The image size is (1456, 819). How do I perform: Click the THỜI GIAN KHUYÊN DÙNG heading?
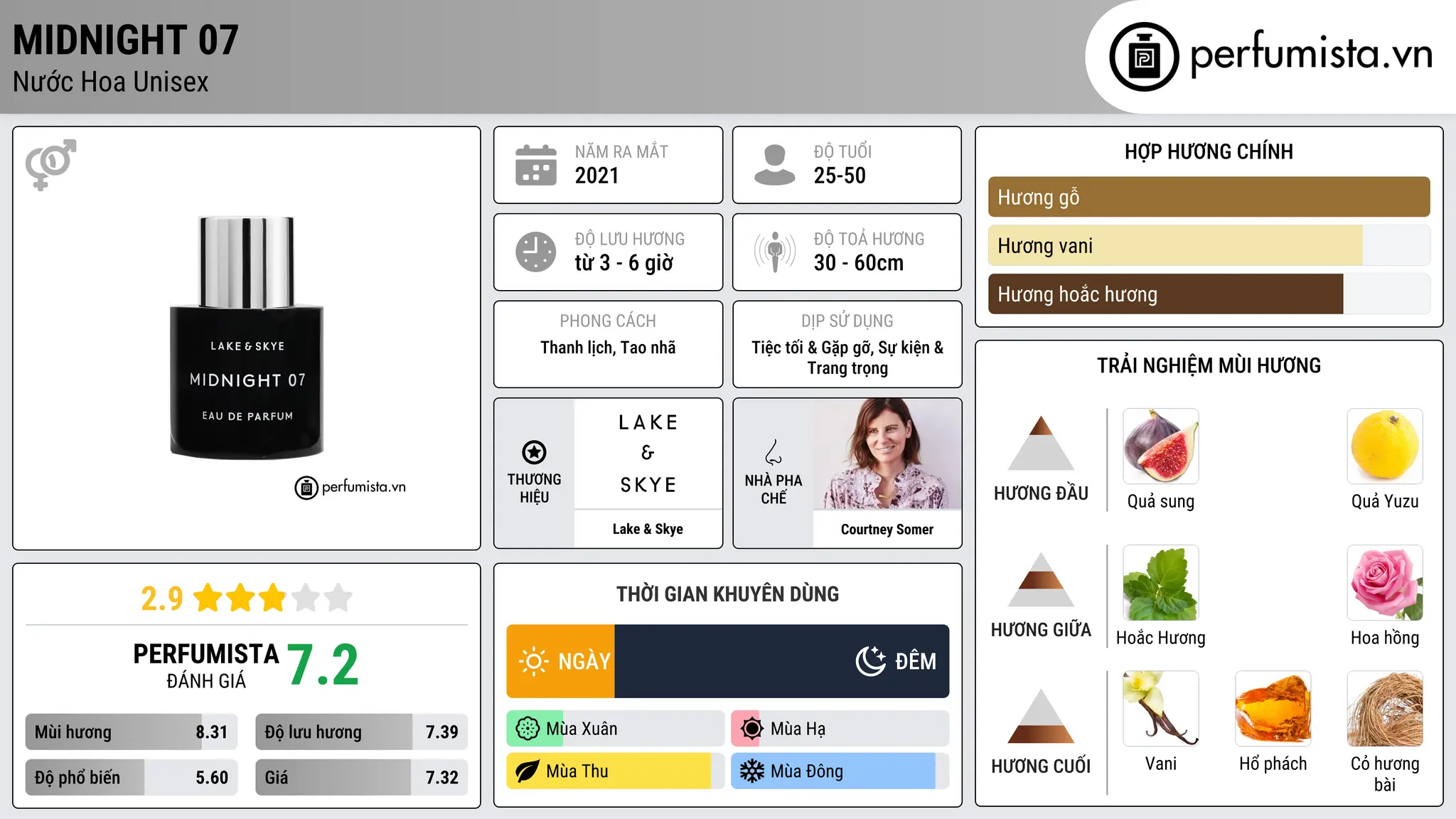(x=728, y=594)
